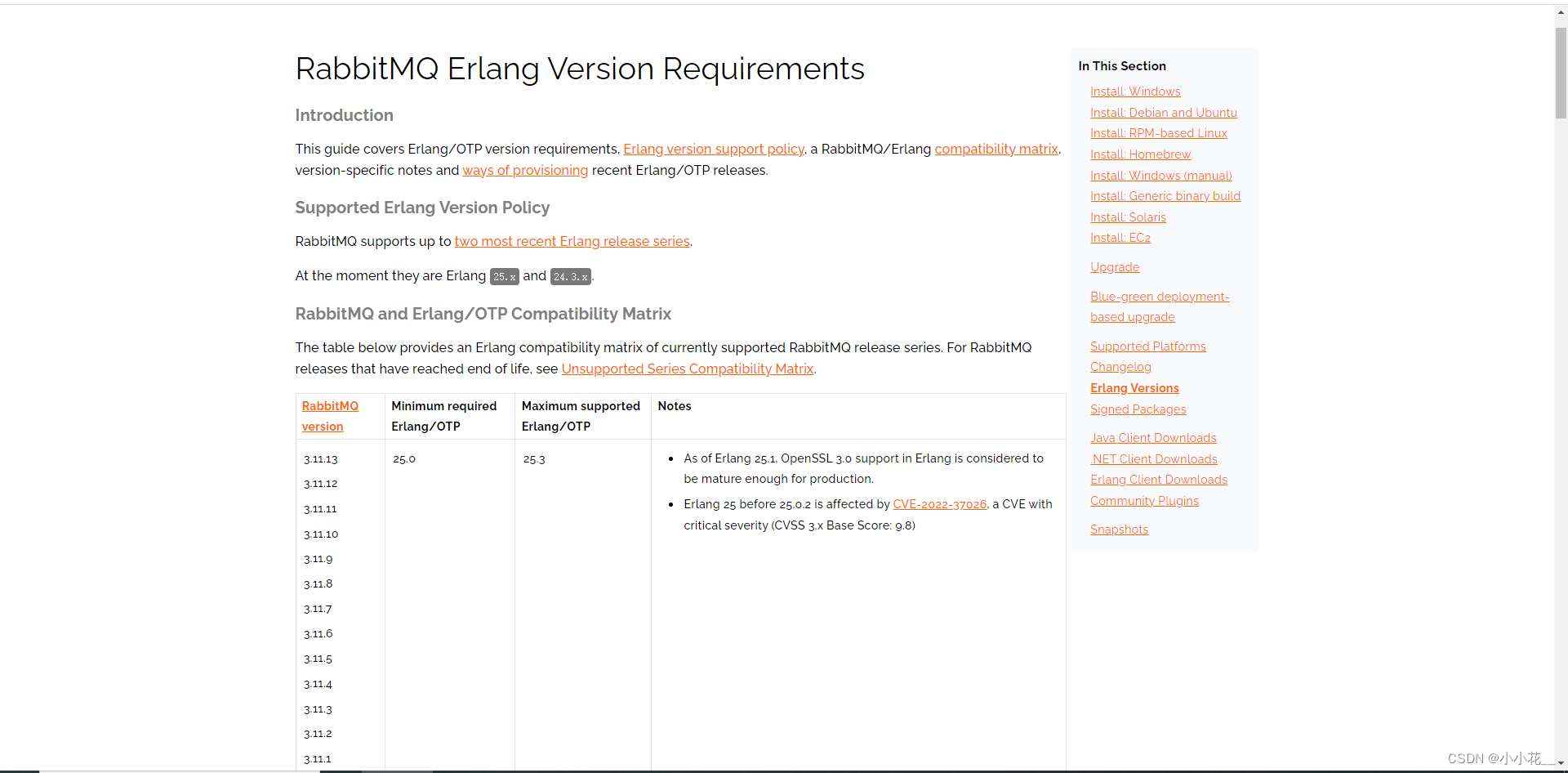Click minimum Erlang value 25.0
The height and width of the screenshot is (773, 1568).
tap(404, 459)
